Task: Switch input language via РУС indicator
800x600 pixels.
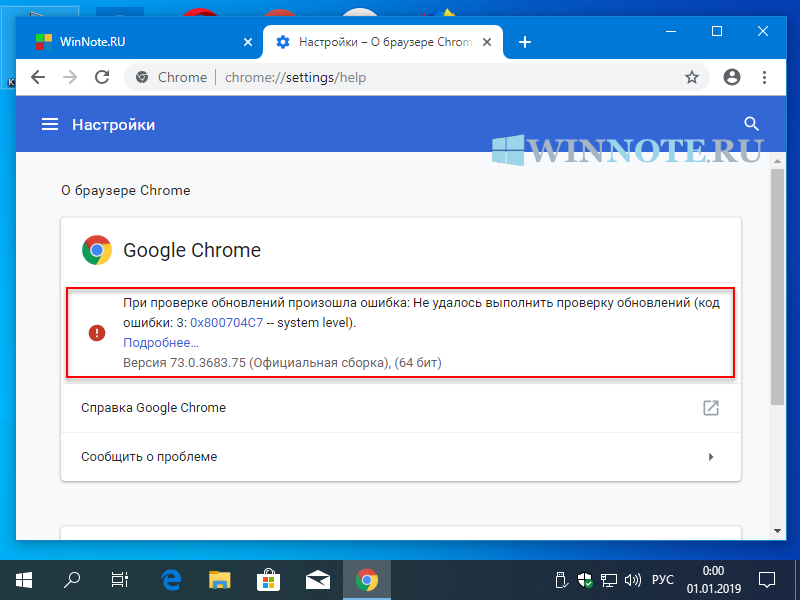Action: [x=663, y=580]
